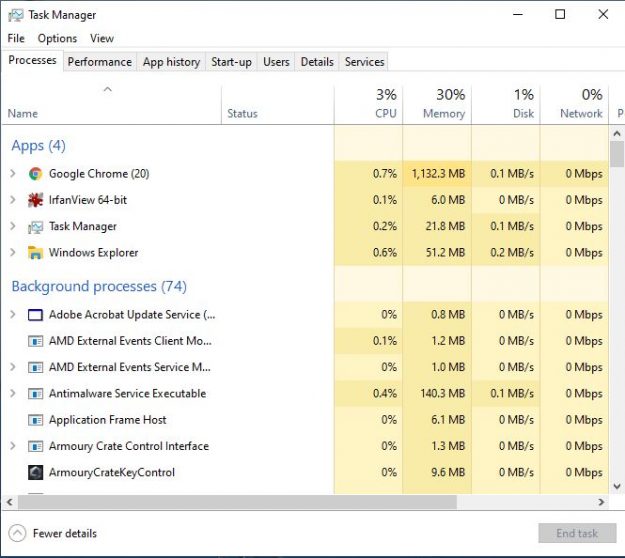Sort by the Name column header
The width and height of the screenshot is (625, 558).
112,105
